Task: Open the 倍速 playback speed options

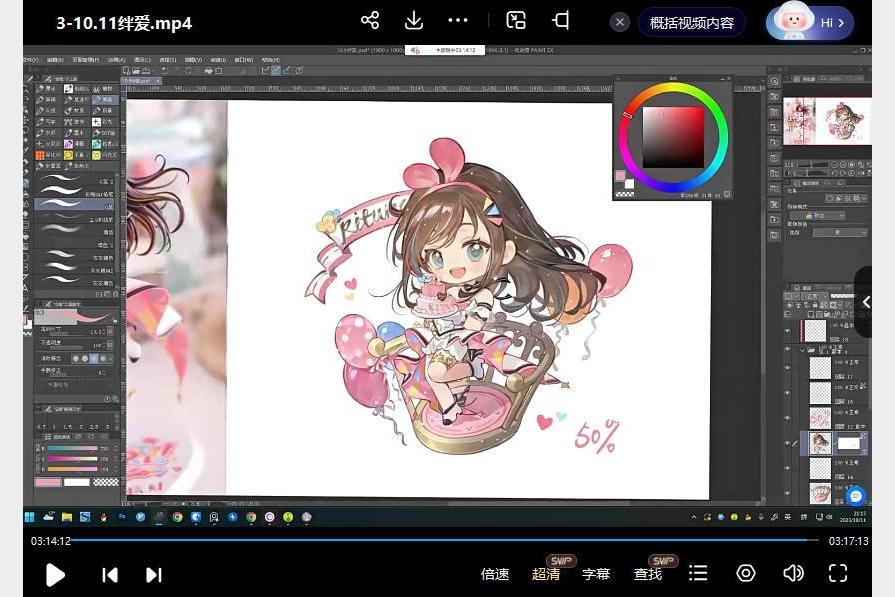Action: click(495, 574)
